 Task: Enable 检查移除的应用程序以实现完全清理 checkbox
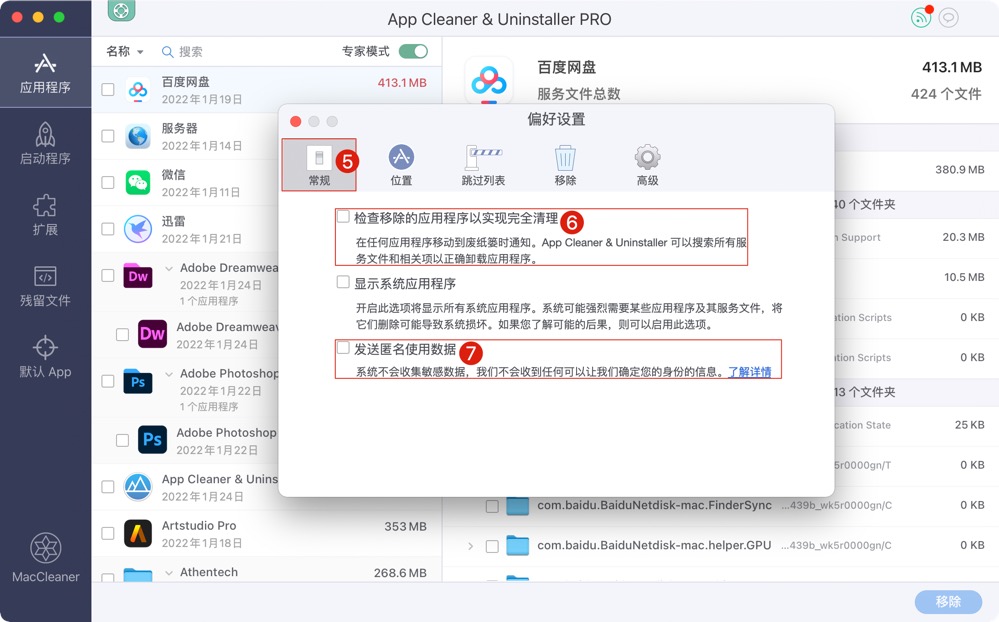coord(343,217)
